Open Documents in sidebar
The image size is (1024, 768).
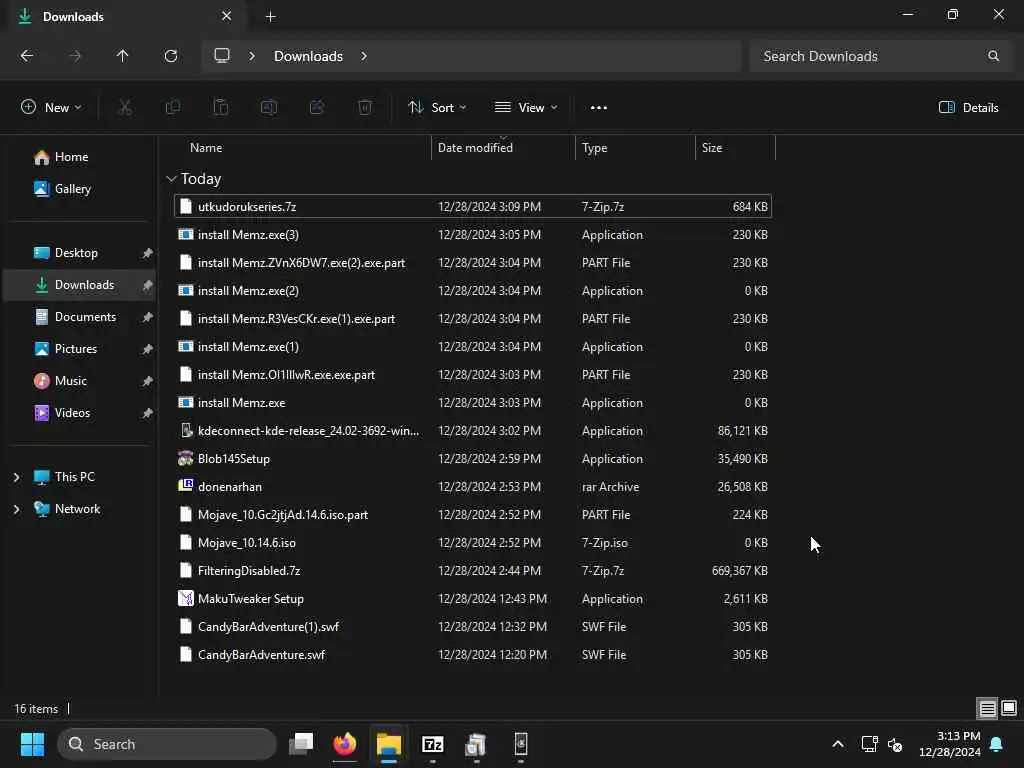point(85,317)
